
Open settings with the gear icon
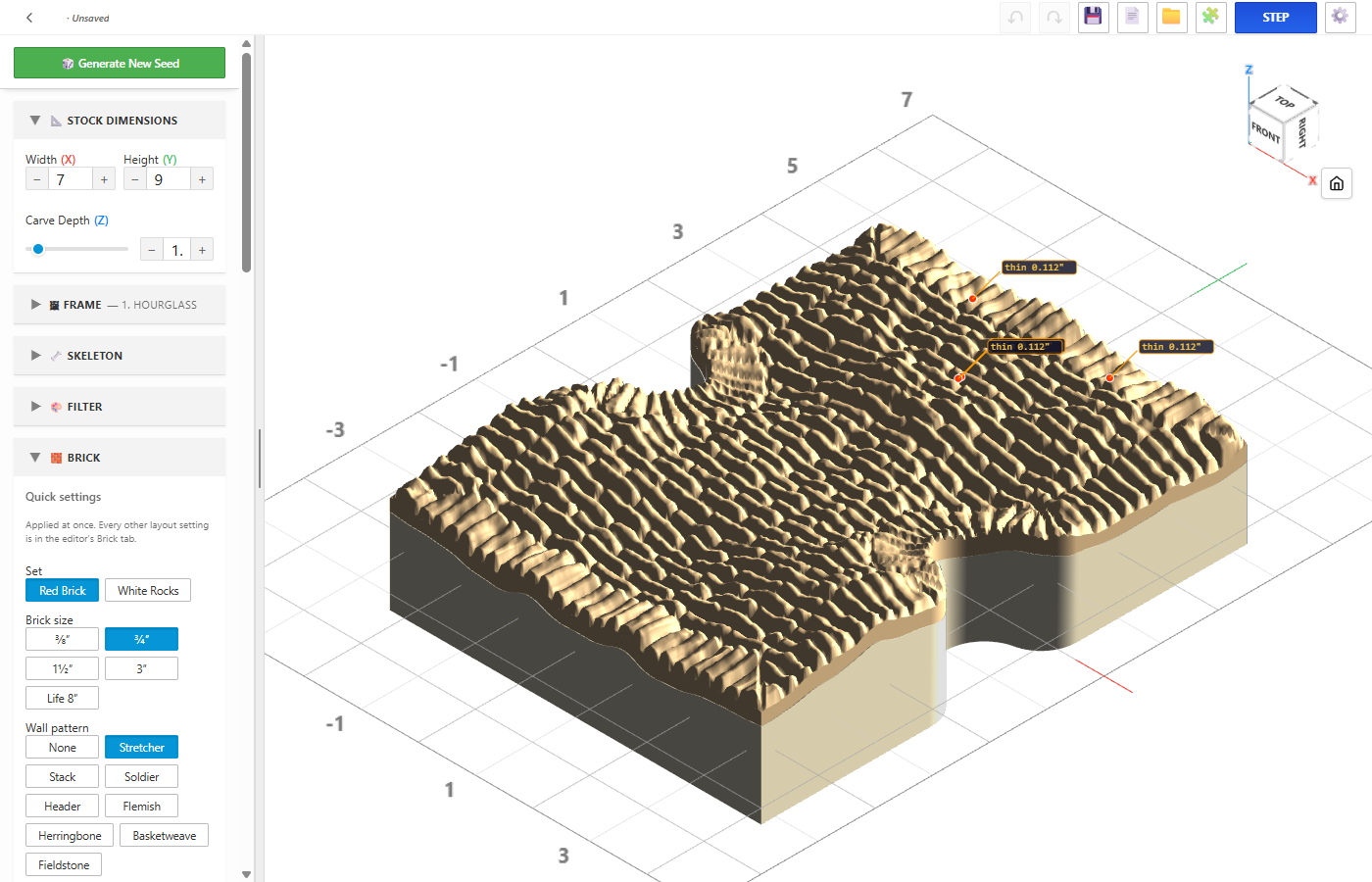[1340, 17]
